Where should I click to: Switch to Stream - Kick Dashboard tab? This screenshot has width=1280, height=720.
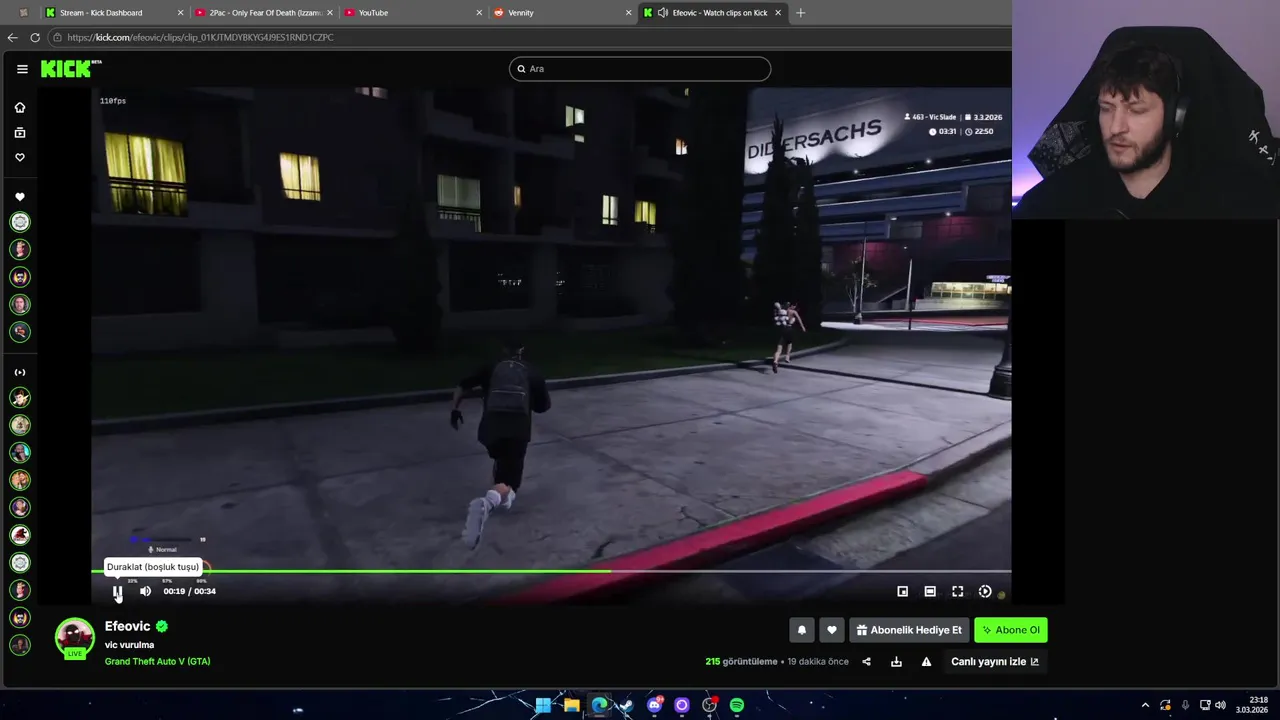114,13
